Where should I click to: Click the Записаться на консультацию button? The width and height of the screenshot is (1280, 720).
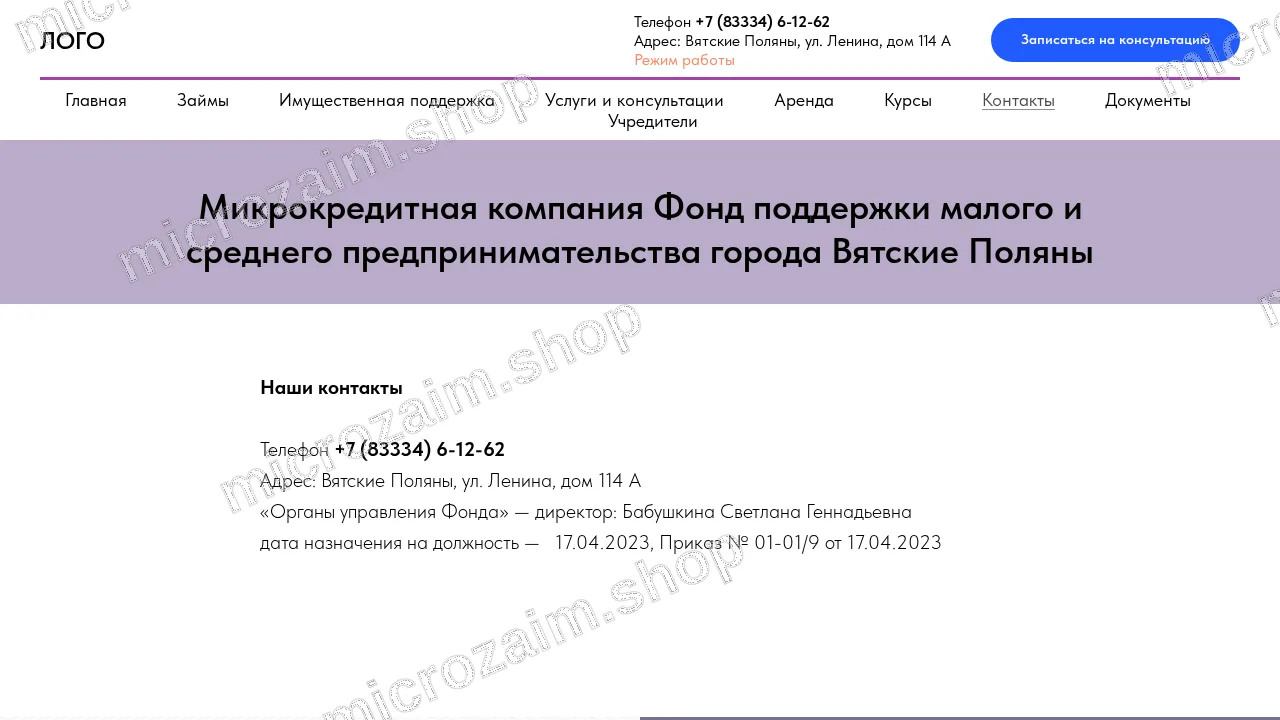tap(1115, 40)
